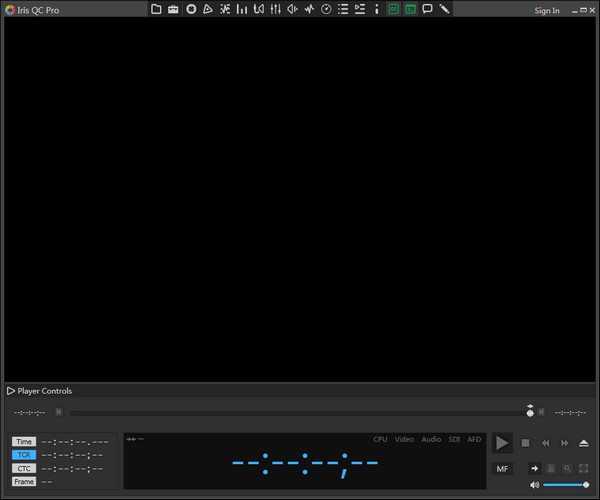Image resolution: width=600 pixels, height=500 pixels.
Task: Toggle fullscreen with the corners icon
Action: click(x=584, y=468)
